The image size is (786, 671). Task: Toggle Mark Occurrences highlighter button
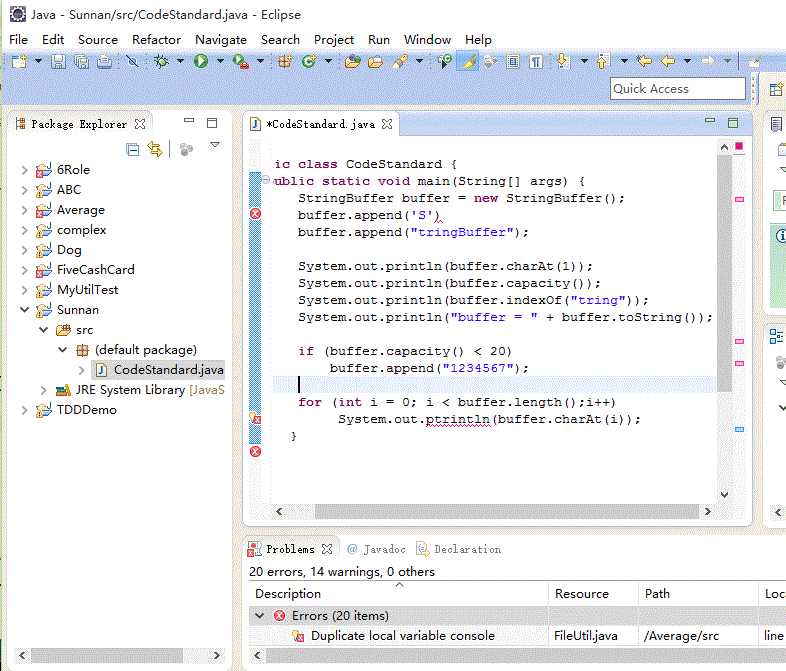468,61
